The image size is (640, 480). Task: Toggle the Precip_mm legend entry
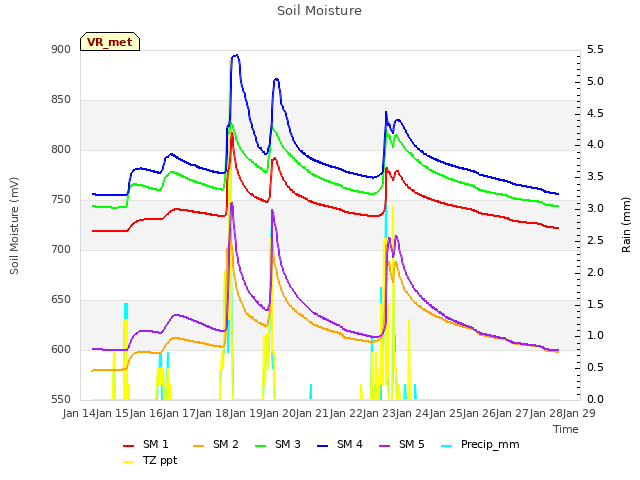pyautogui.click(x=480, y=444)
